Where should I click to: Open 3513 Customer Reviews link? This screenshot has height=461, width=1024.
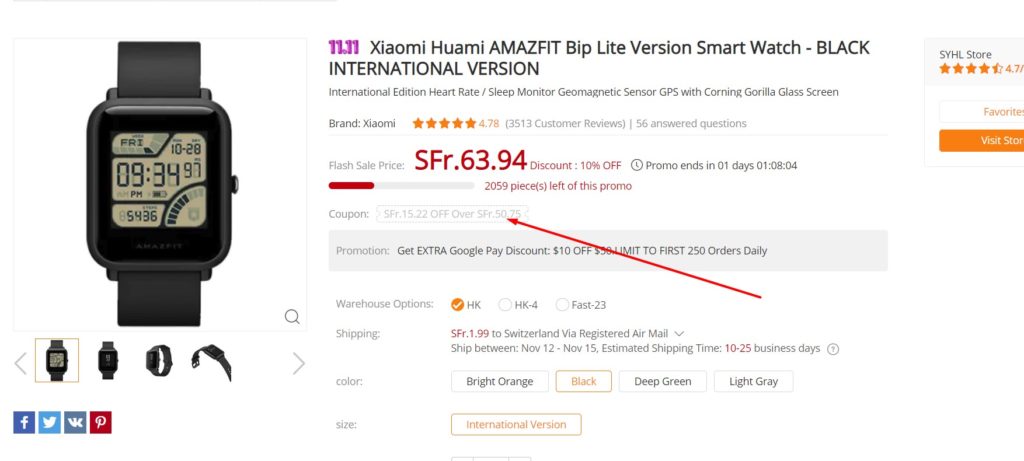coord(566,123)
